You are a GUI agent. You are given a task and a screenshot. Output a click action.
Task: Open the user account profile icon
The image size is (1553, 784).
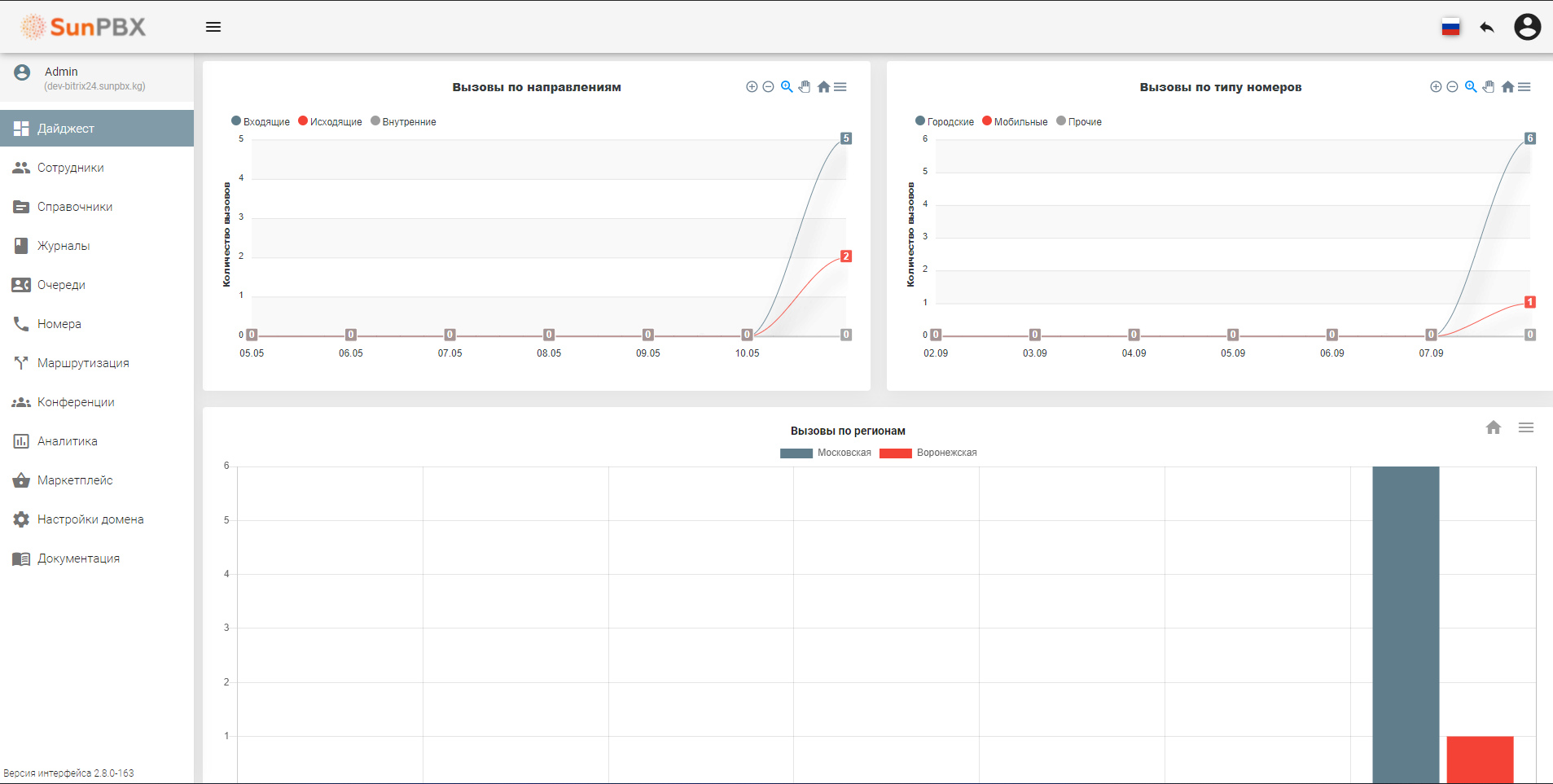[x=1527, y=27]
